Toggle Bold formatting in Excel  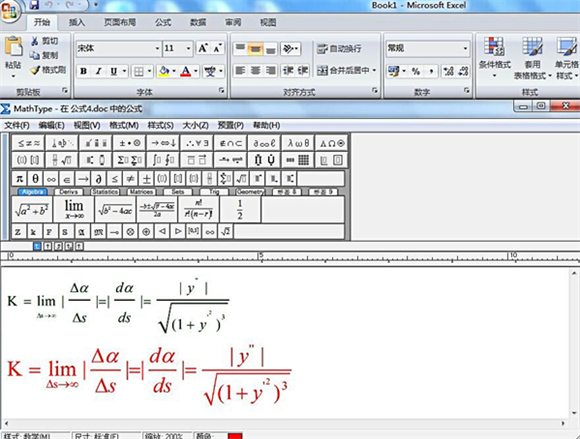click(x=84, y=71)
